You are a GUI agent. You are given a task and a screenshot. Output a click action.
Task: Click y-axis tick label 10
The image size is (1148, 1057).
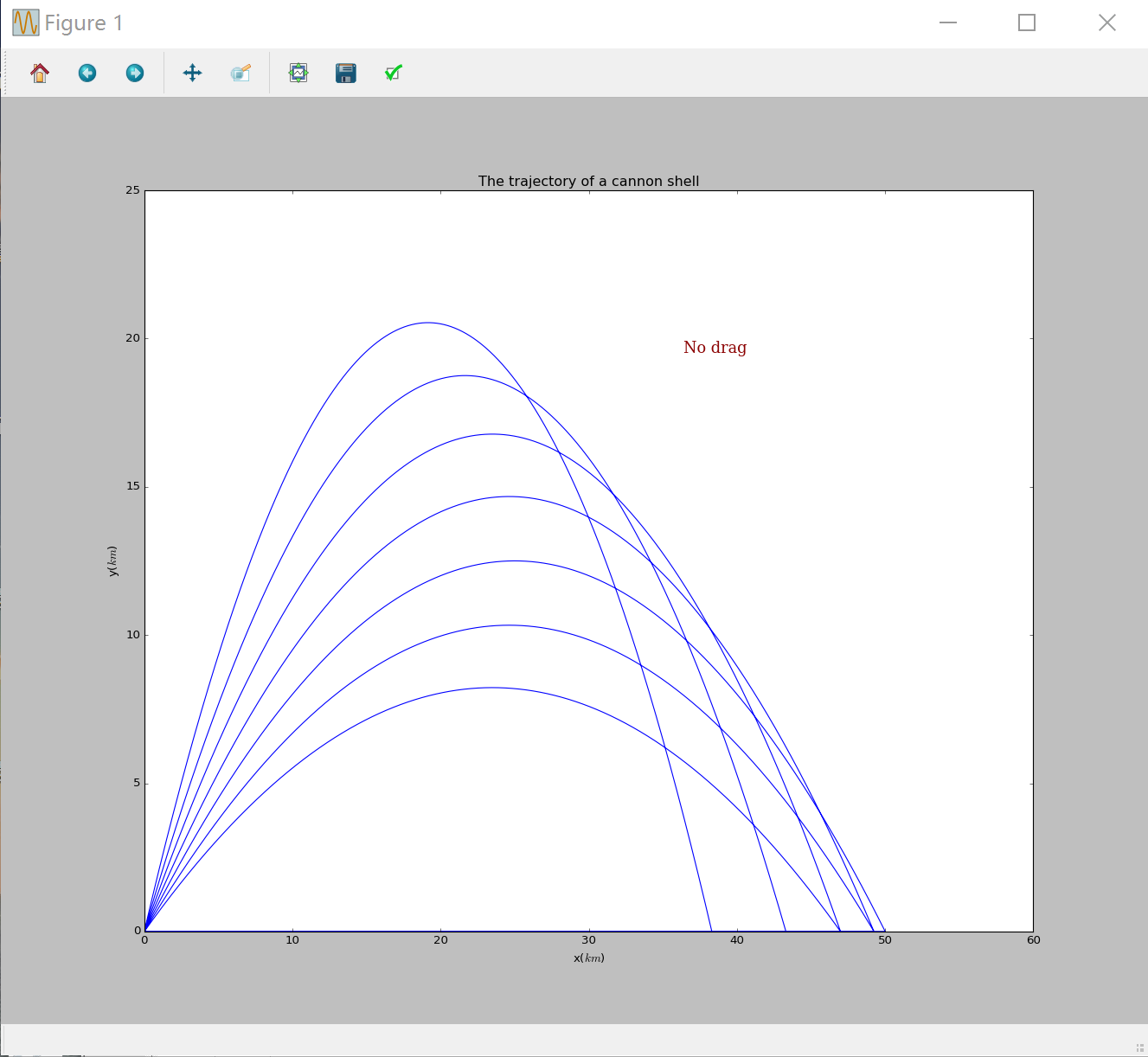[x=133, y=635]
